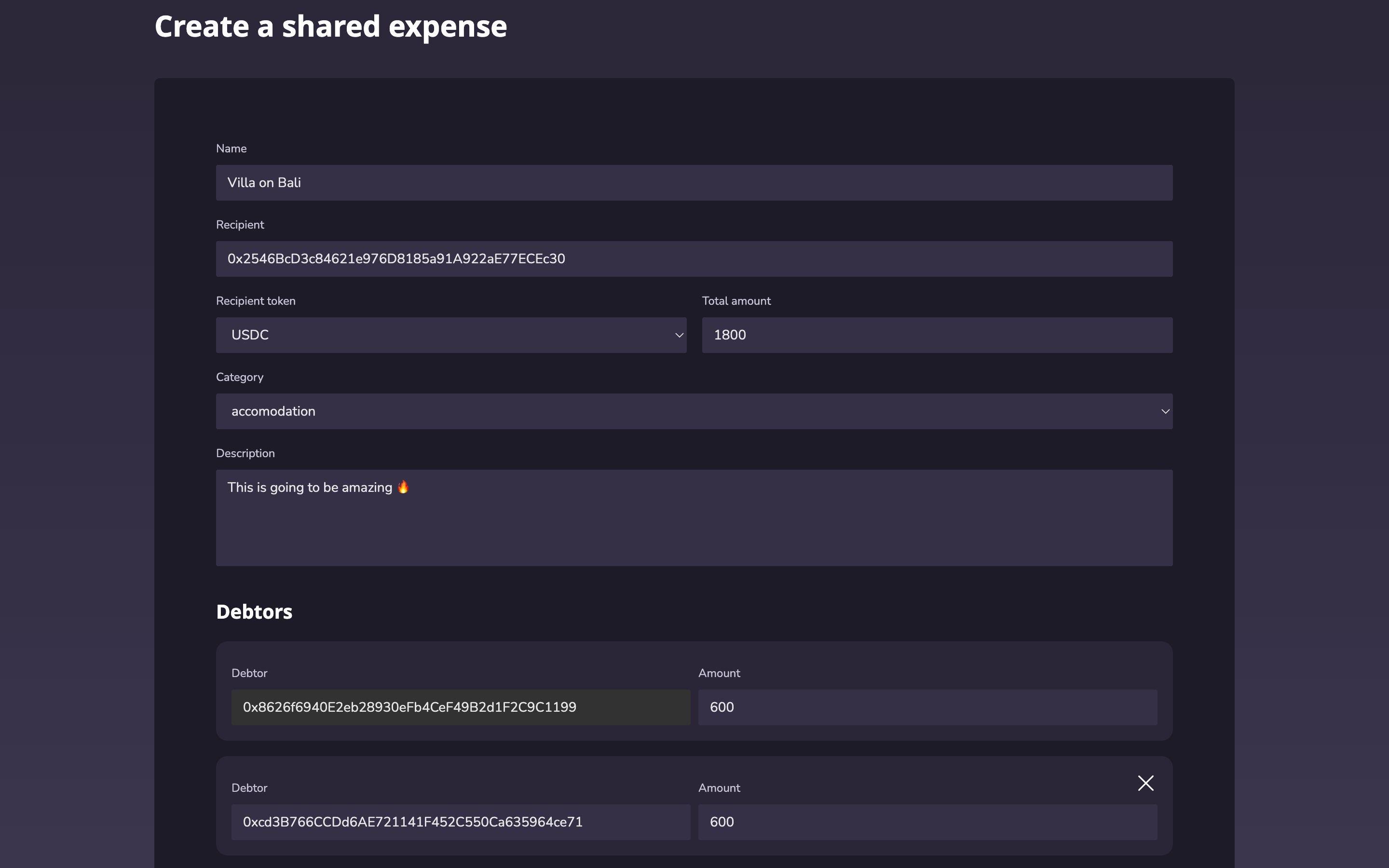
Task: Focus the Recipient address input field
Action: 694,259
